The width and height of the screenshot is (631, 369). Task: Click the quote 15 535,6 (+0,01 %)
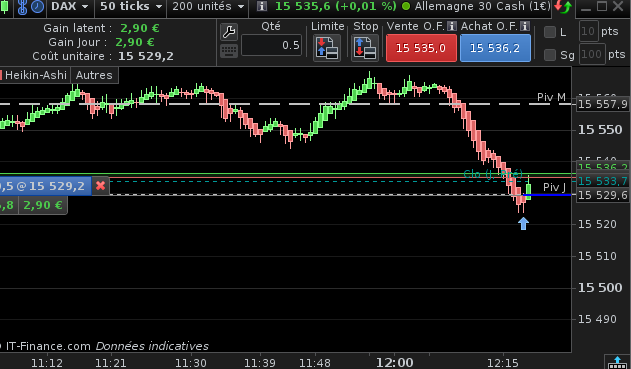336,6
